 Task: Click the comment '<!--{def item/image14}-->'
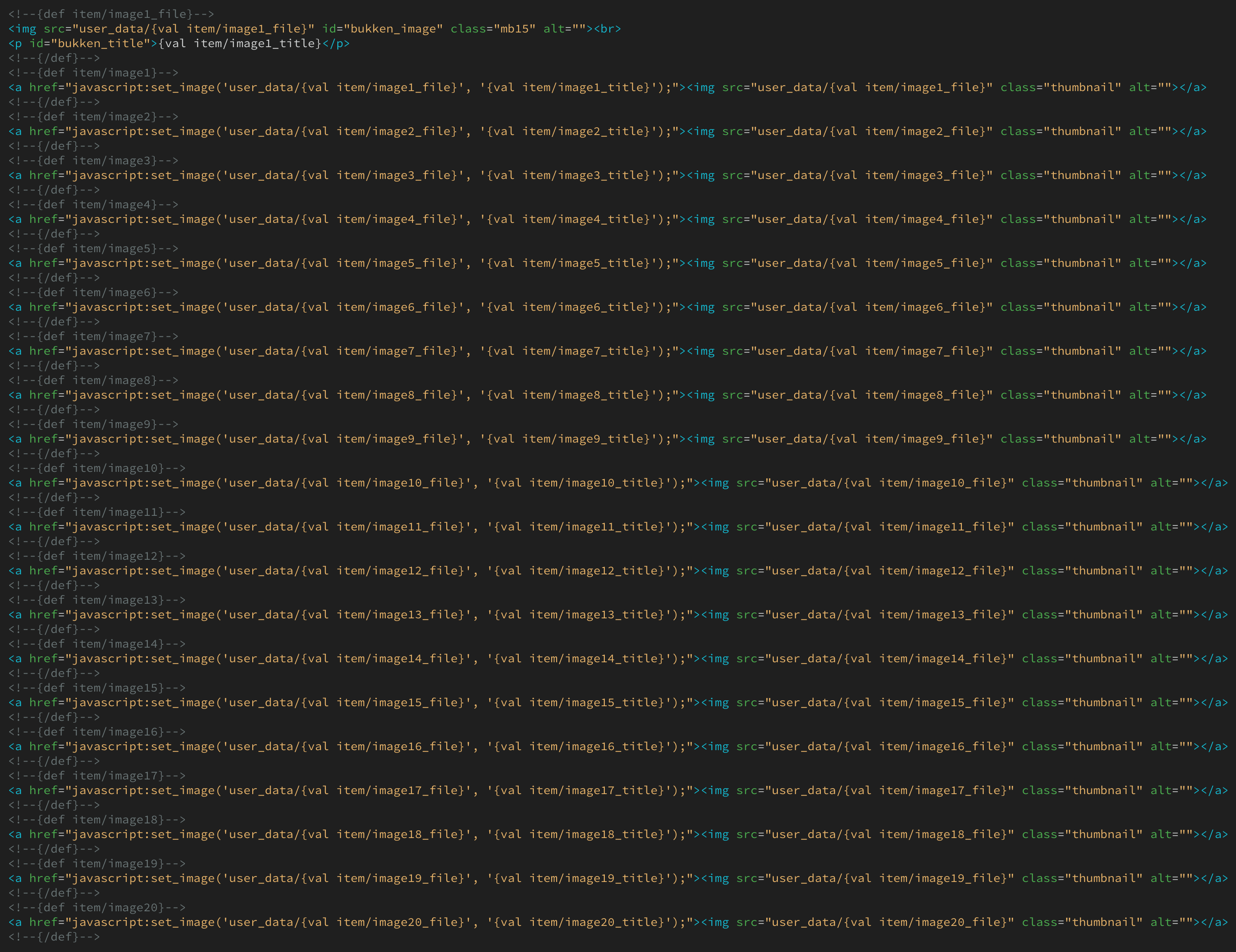pos(97,644)
